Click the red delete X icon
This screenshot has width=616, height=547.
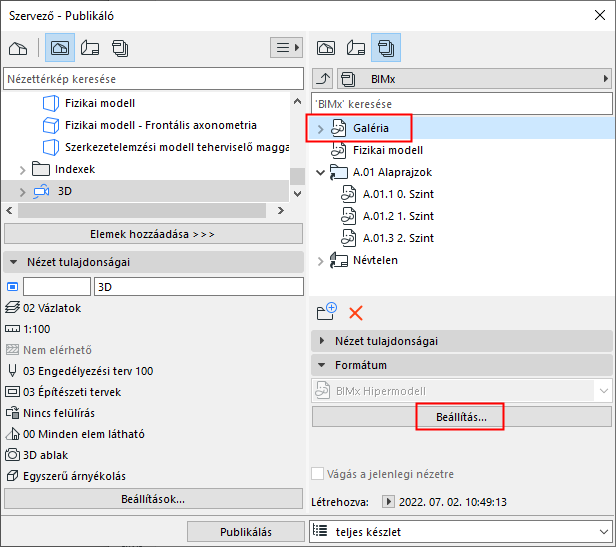pos(356,313)
